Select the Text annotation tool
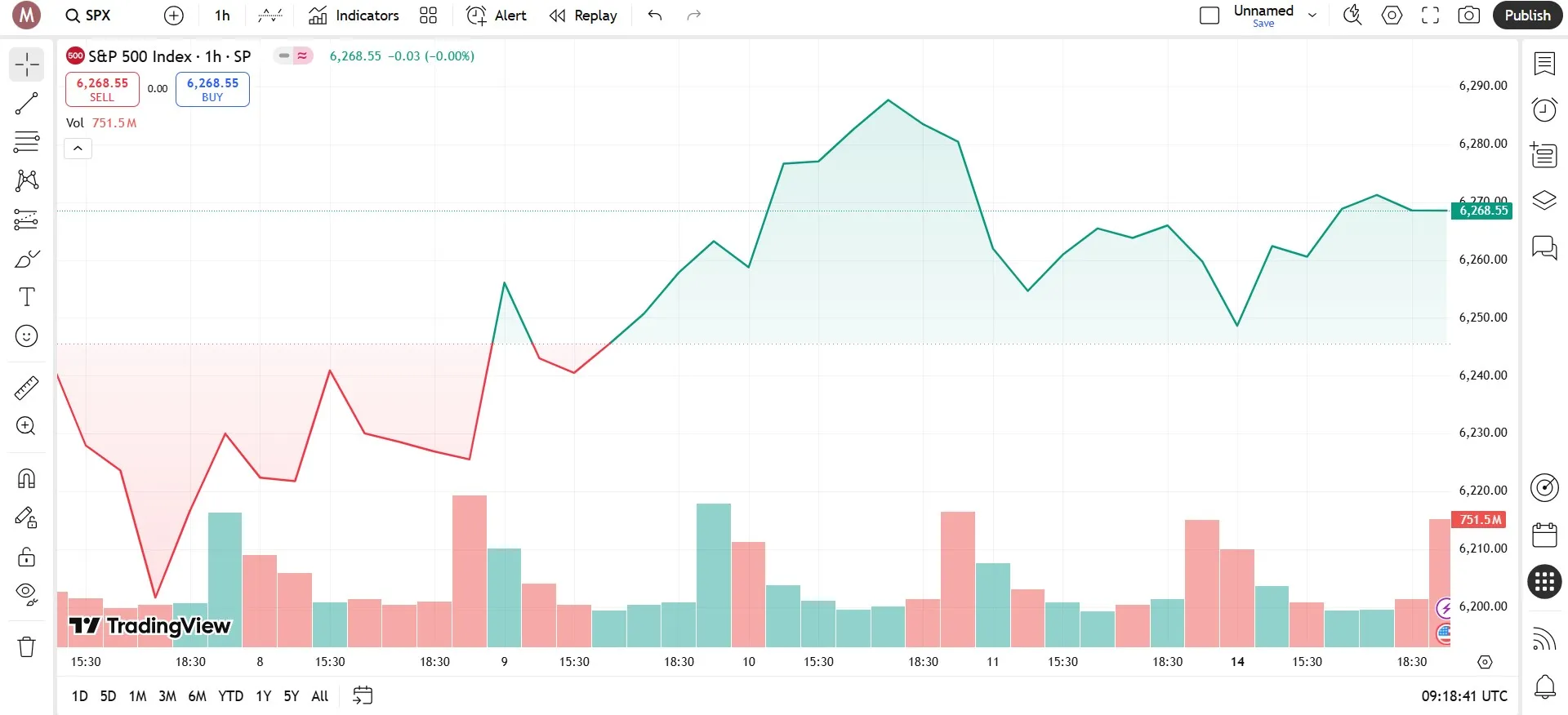This screenshot has height=715, width=1568. pyautogui.click(x=26, y=297)
